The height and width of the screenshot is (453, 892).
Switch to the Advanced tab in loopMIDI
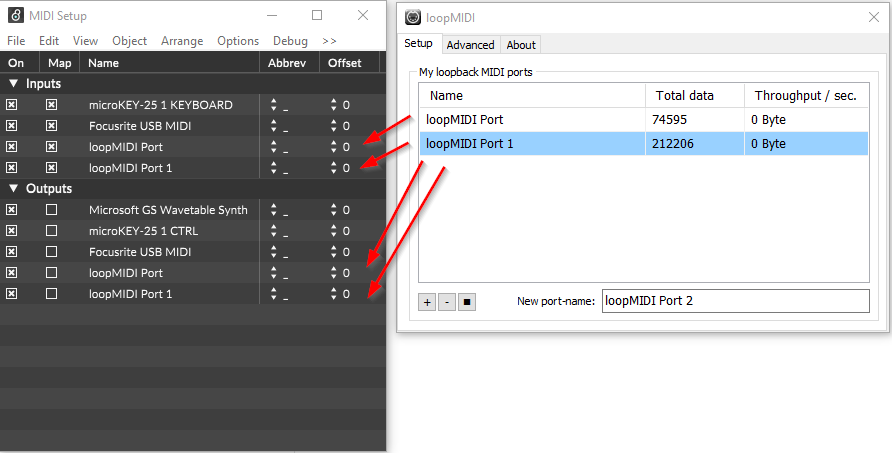point(470,45)
